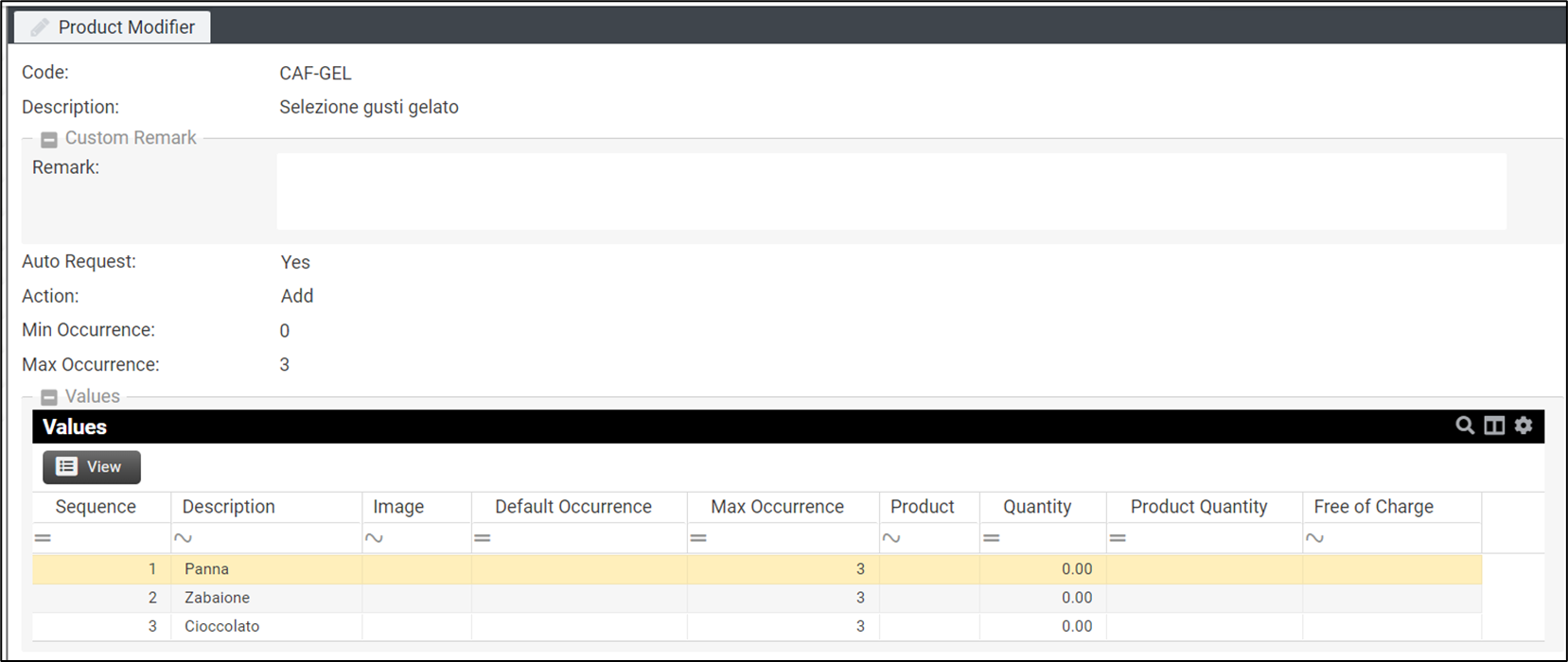The image size is (1568, 662).
Task: Click the pencil icon on Product Modifier tab
Action: [40, 27]
